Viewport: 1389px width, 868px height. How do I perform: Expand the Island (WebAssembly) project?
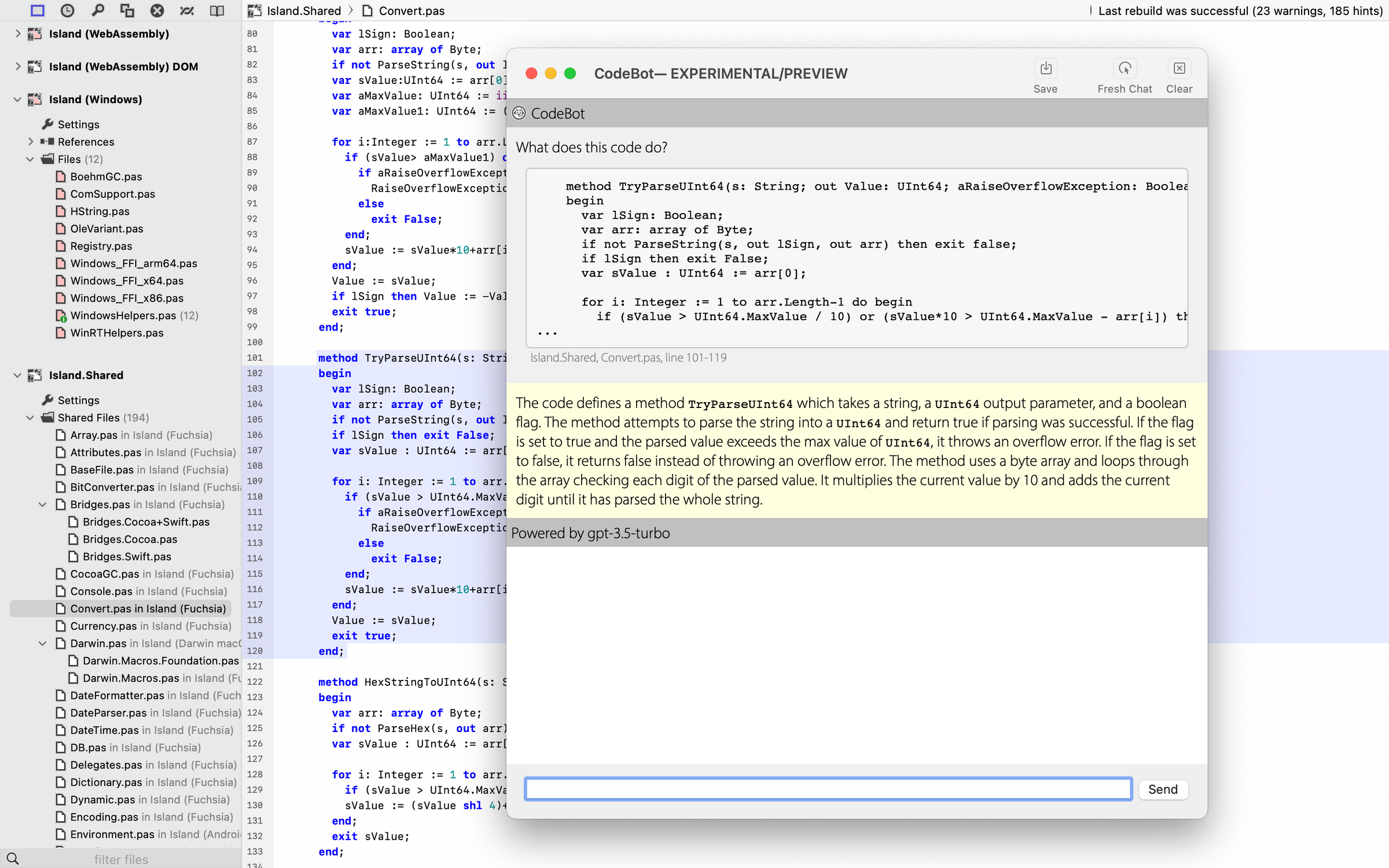tap(17, 34)
